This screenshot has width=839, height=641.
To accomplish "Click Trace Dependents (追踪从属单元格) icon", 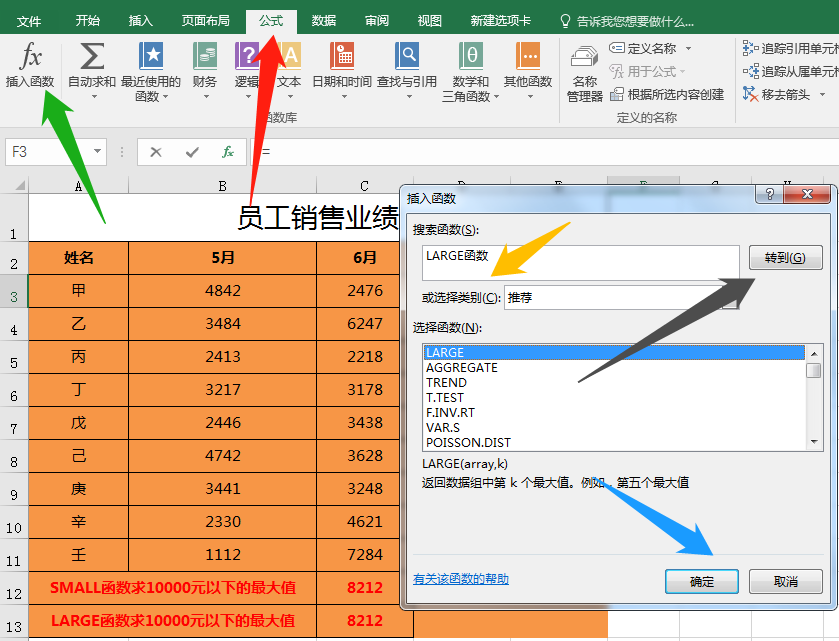I will 750,71.
